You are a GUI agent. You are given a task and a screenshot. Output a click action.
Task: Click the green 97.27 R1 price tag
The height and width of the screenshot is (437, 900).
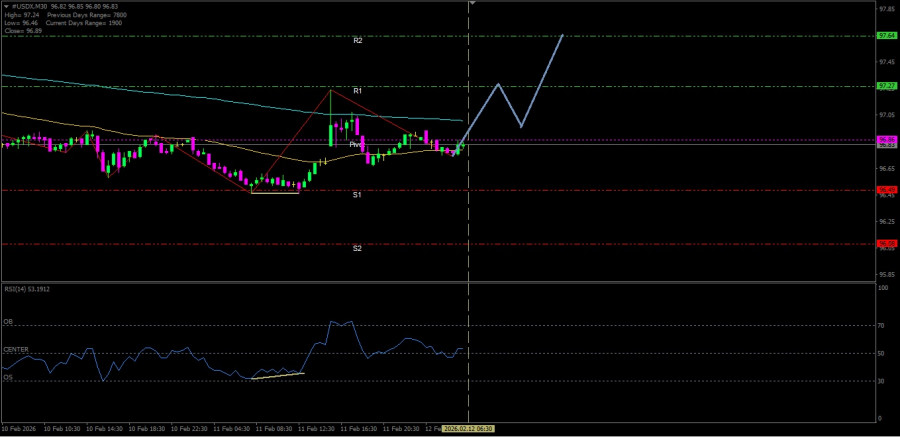[x=886, y=86]
